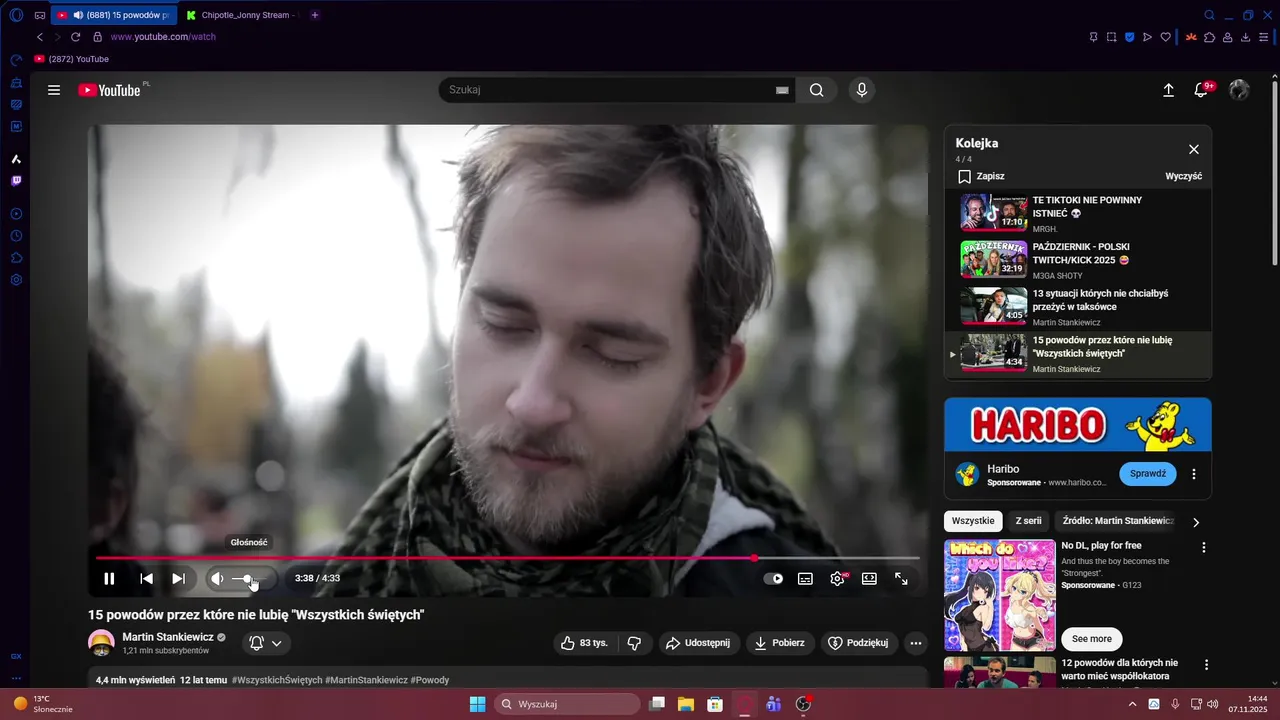1280x720 pixels.
Task: Share the video via Udostępnij
Action: tap(698, 643)
